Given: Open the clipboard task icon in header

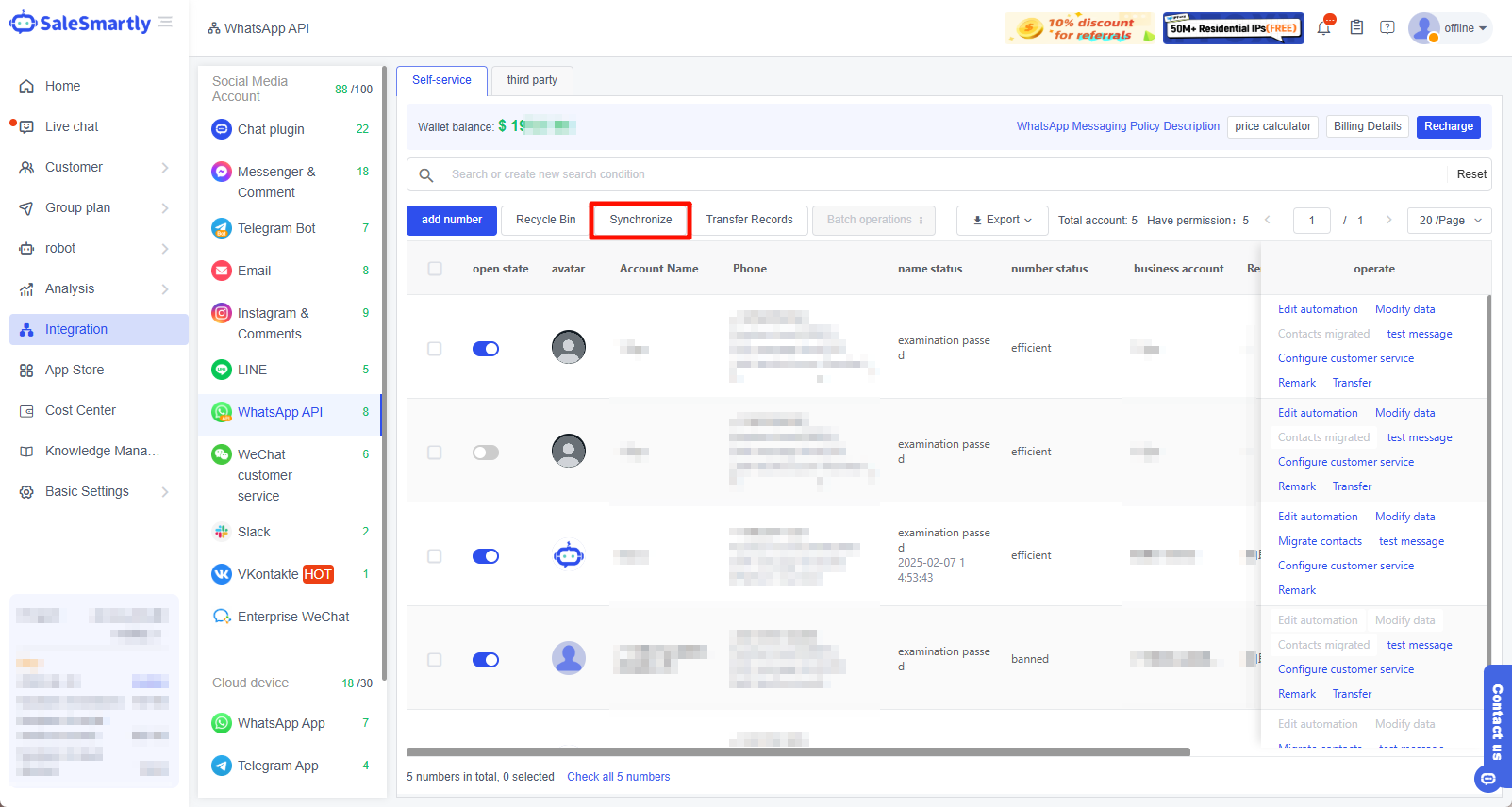Looking at the screenshot, I should [1356, 28].
